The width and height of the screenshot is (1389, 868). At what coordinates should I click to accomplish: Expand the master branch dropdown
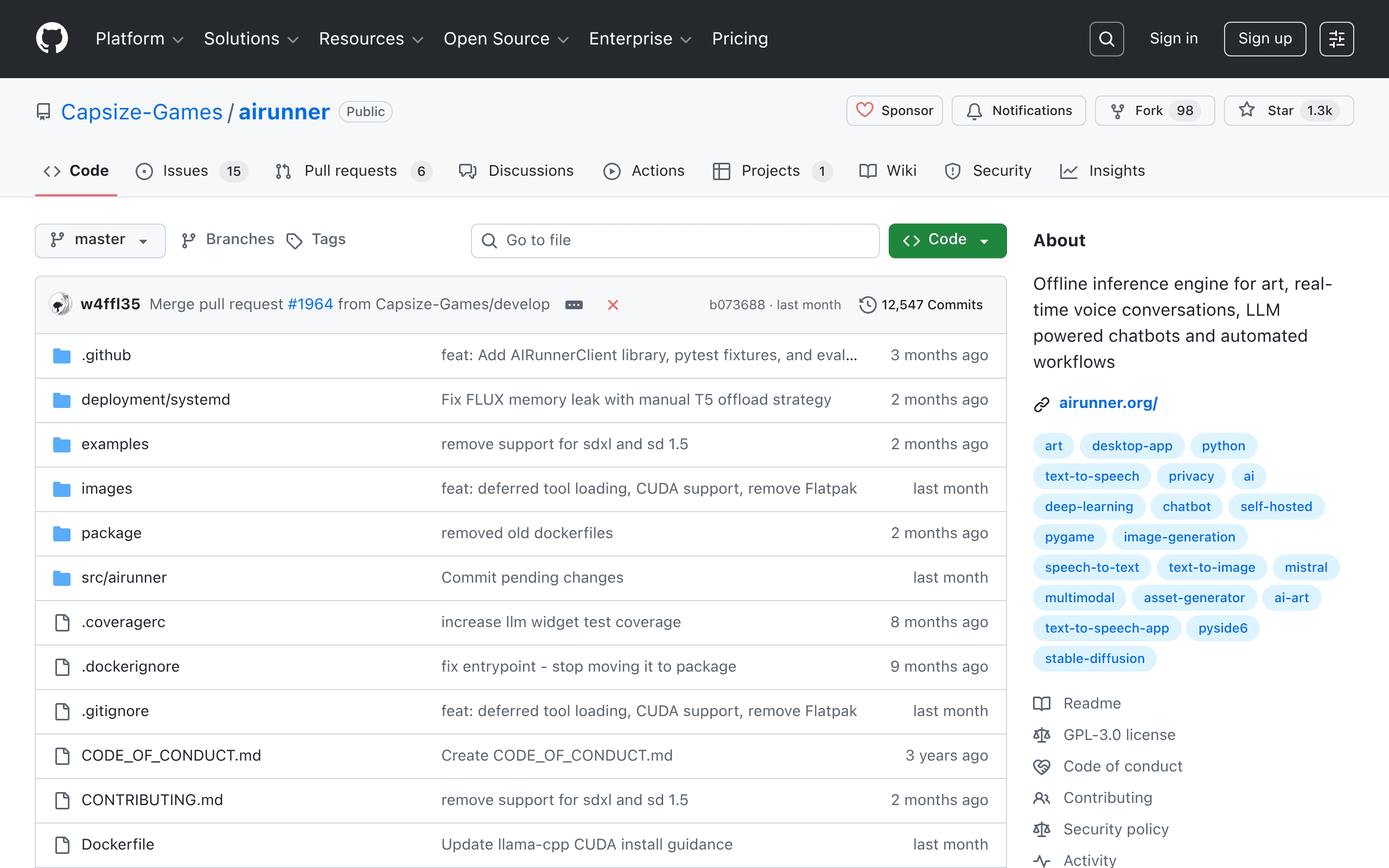tap(100, 240)
